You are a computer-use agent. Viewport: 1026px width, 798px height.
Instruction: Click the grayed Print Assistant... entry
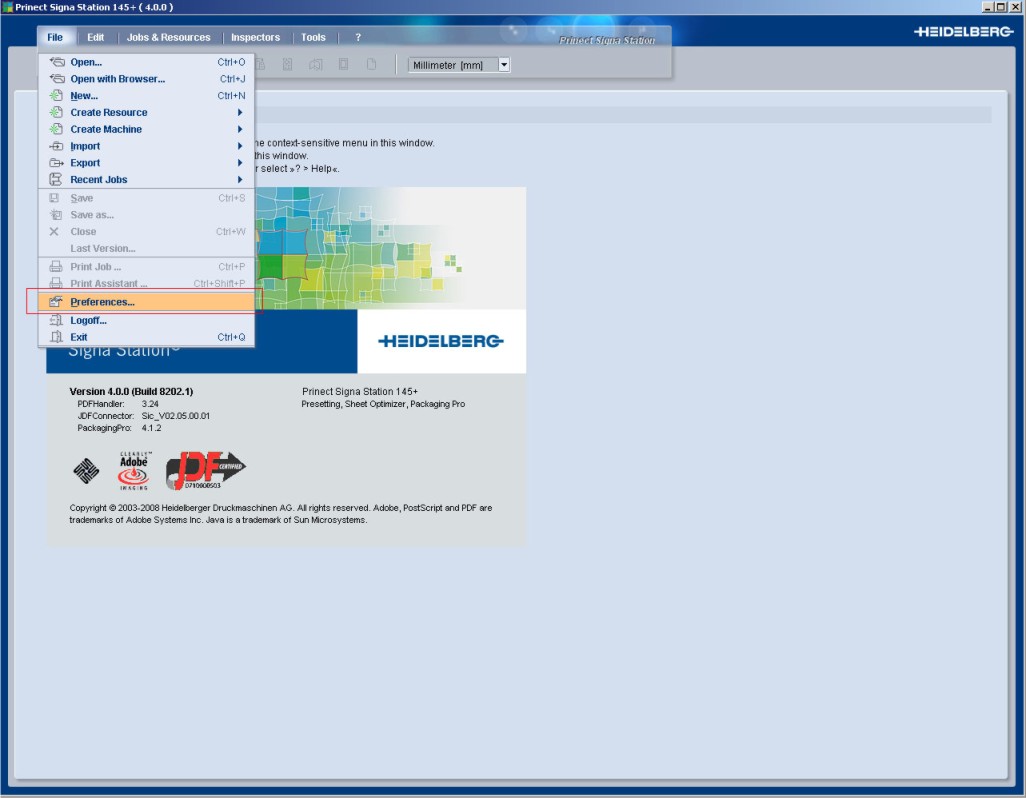coord(147,284)
